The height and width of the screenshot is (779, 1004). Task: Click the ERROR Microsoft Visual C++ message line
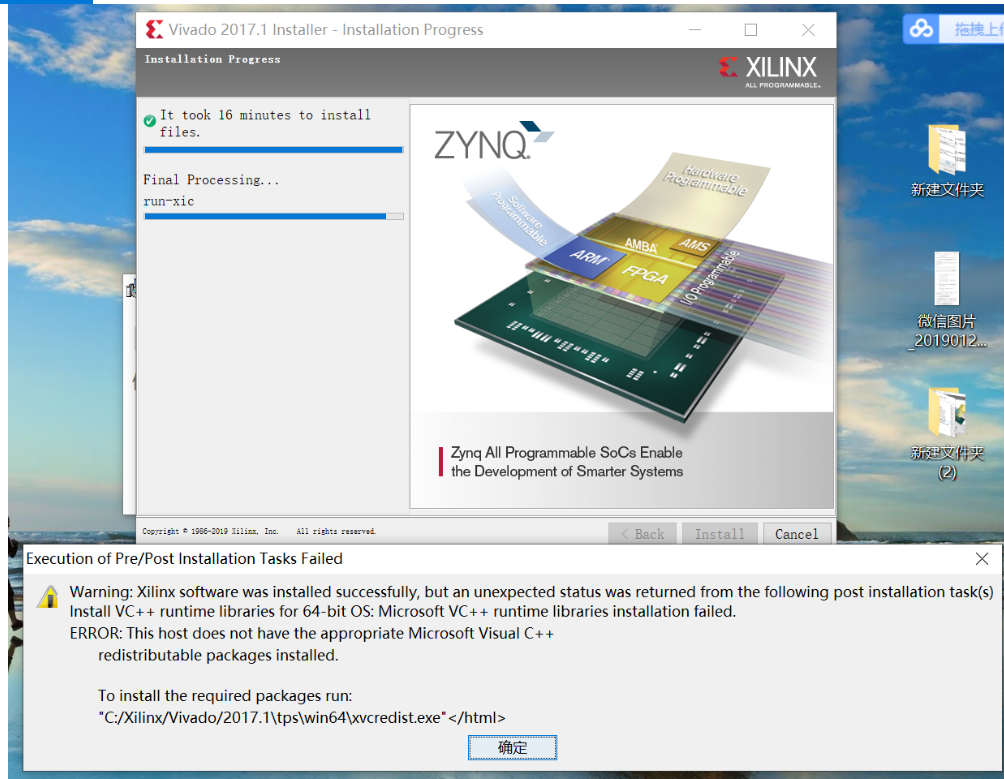[x=311, y=633]
